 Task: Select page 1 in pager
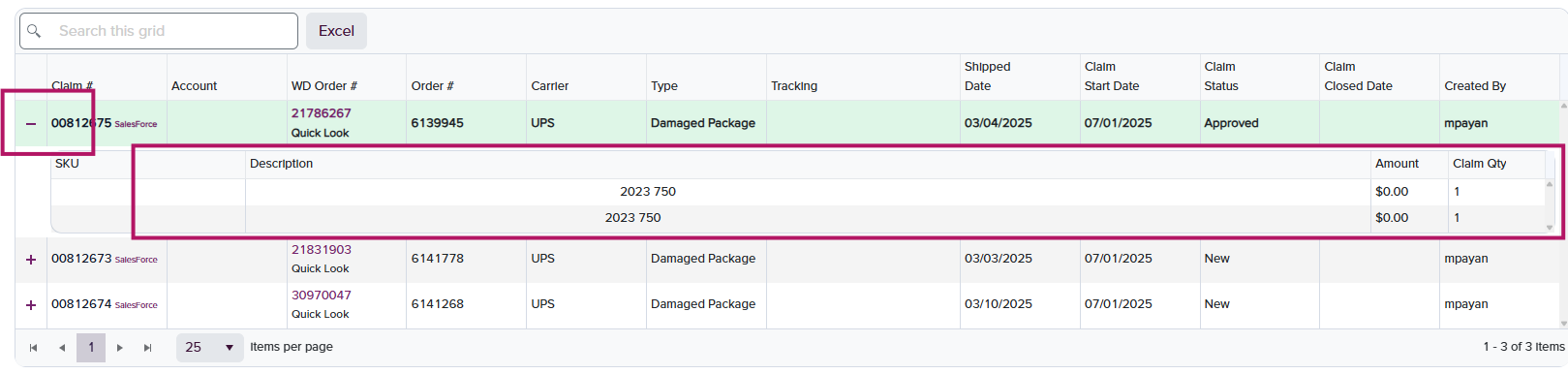click(91, 348)
